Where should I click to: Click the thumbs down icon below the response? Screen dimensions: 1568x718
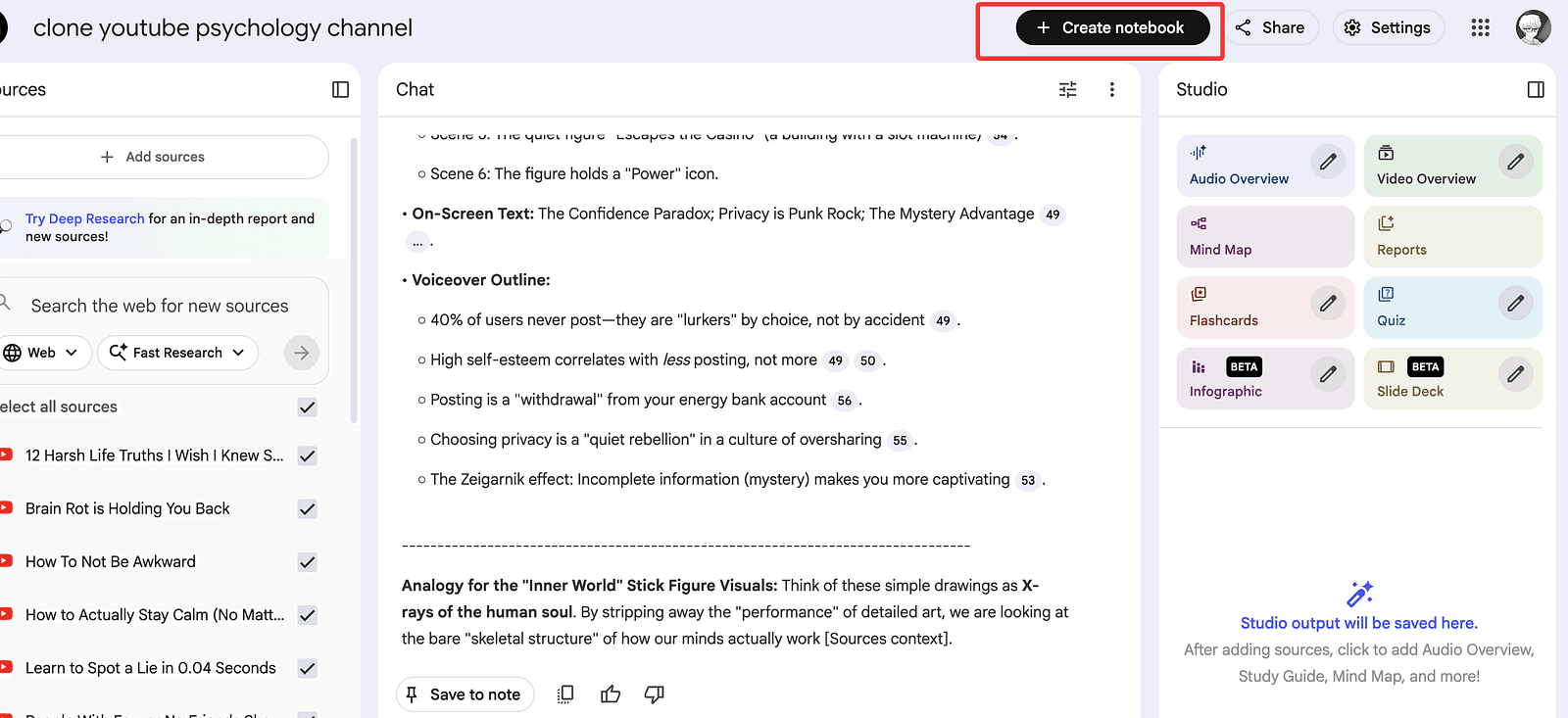pos(654,694)
